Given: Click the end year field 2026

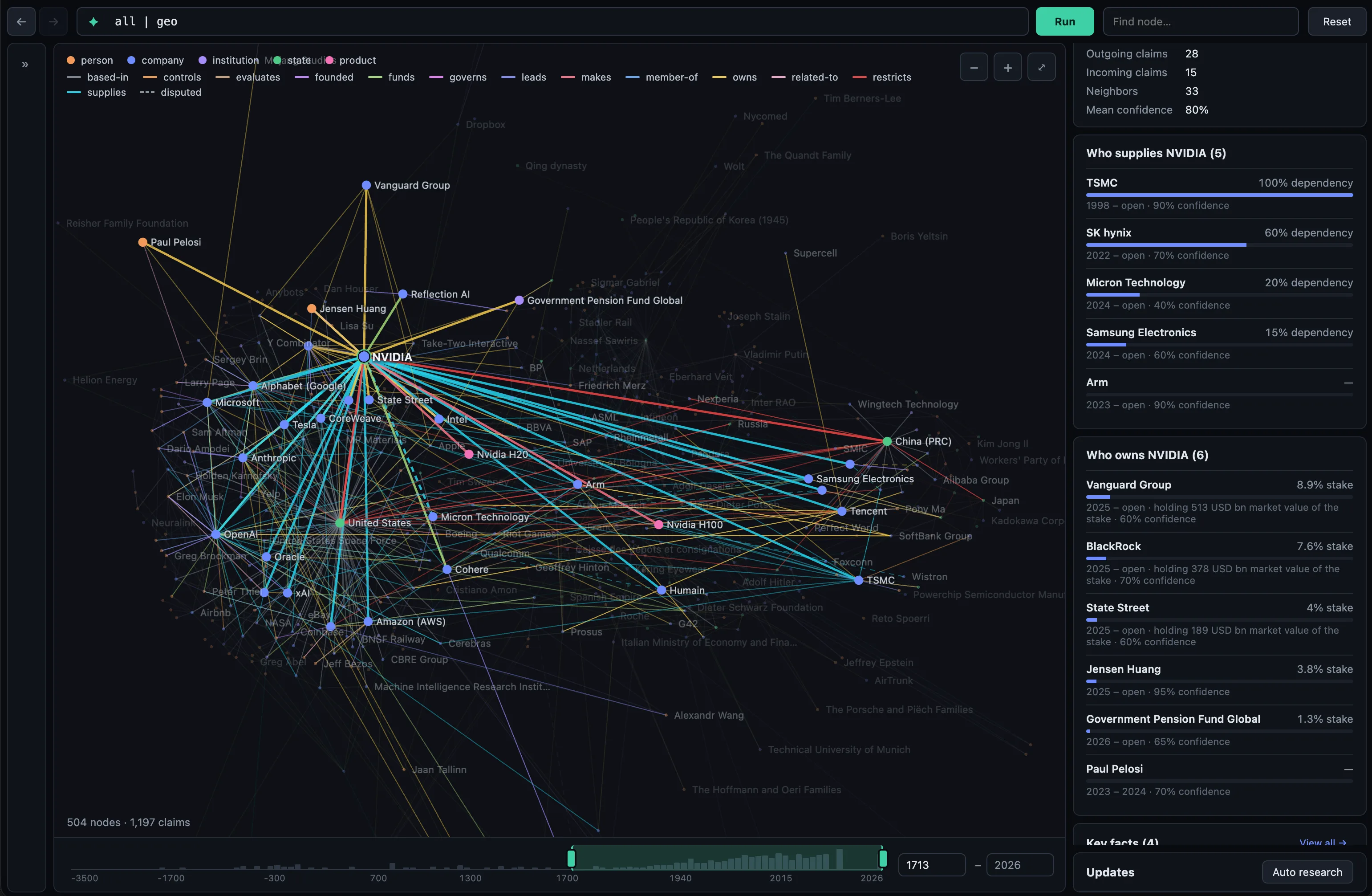Looking at the screenshot, I should click(1020, 865).
